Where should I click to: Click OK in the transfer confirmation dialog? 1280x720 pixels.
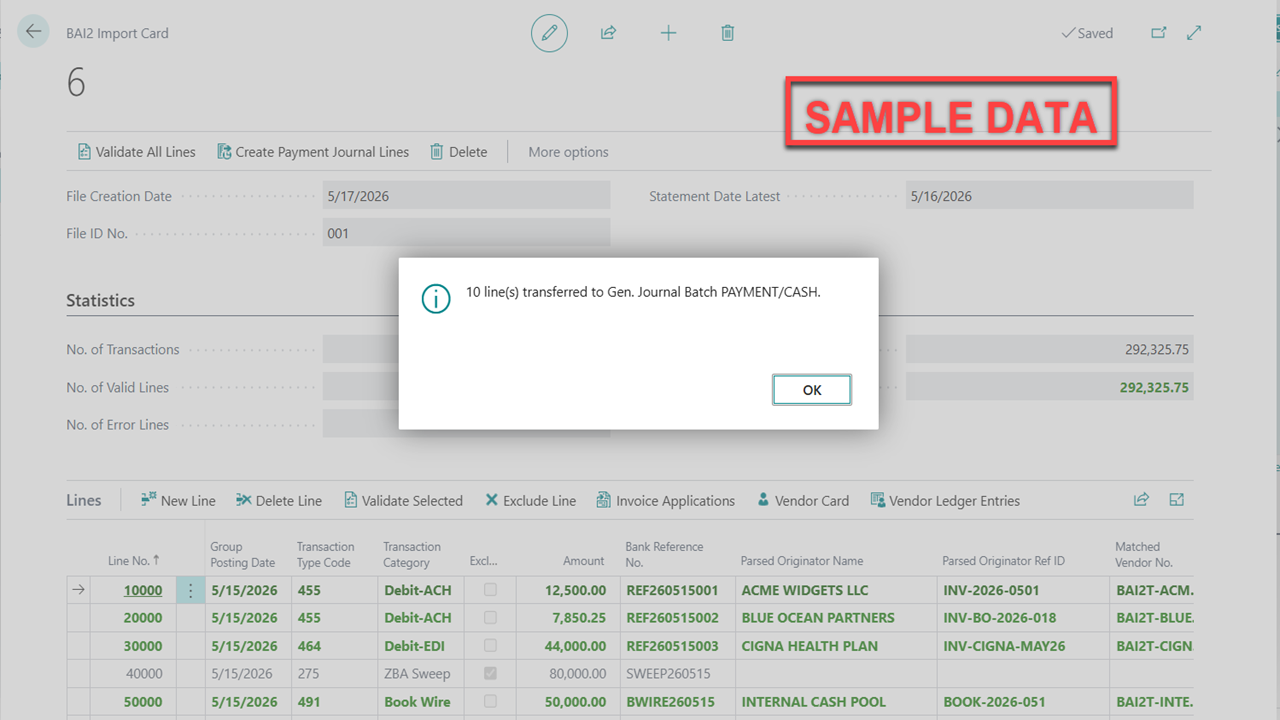click(x=811, y=390)
